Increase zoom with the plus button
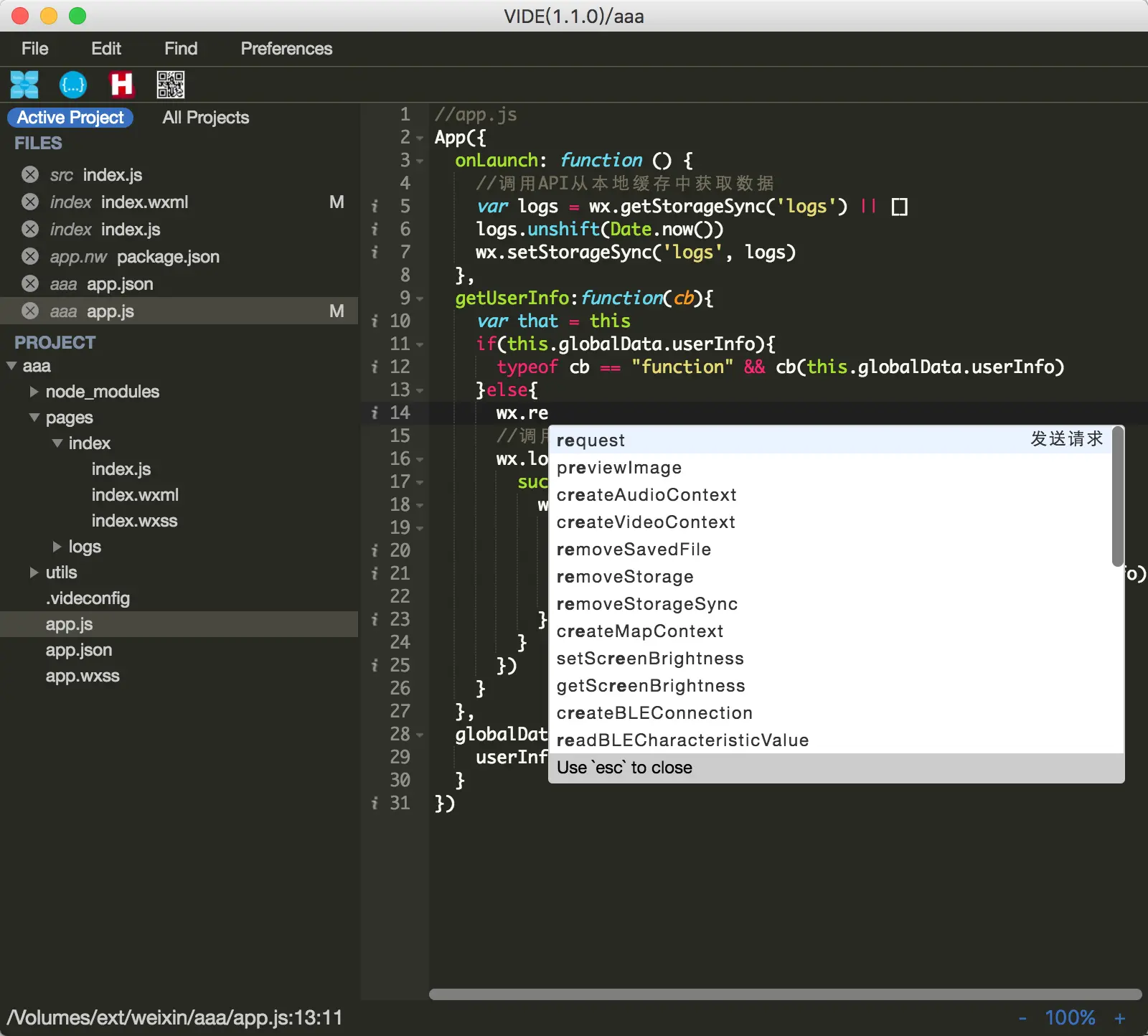 coord(1119,1018)
